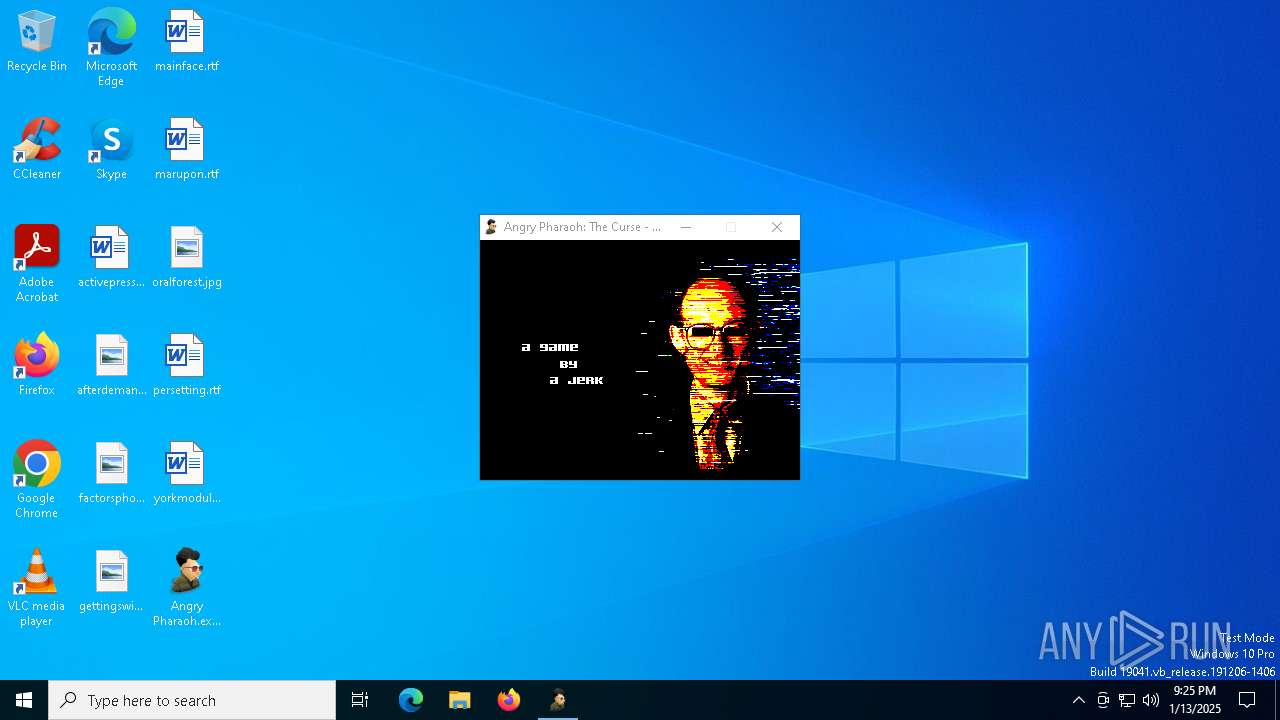Open the Adobe Acrobat shortcut

click(37, 264)
